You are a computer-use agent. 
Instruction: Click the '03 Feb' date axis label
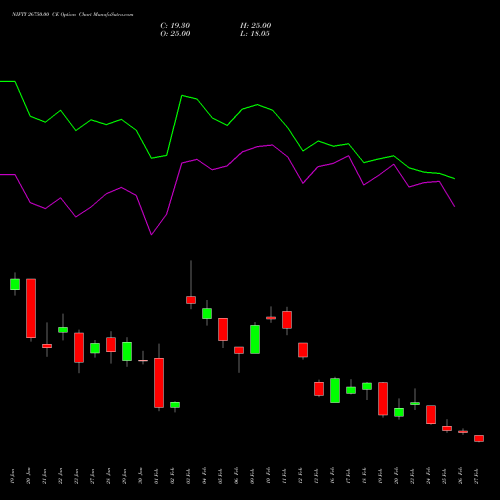[x=188, y=477]
